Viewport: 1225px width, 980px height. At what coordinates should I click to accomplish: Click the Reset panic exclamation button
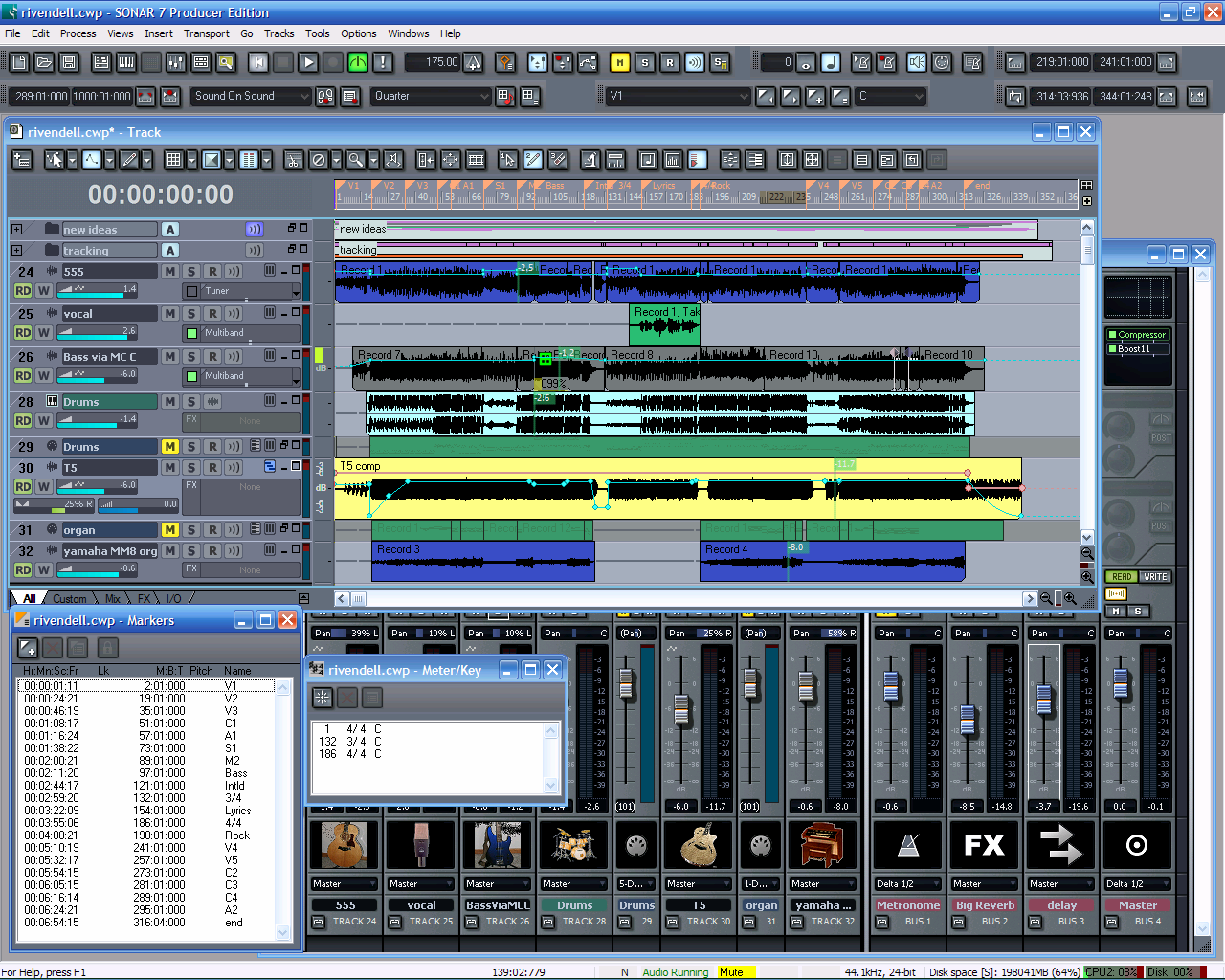click(383, 62)
